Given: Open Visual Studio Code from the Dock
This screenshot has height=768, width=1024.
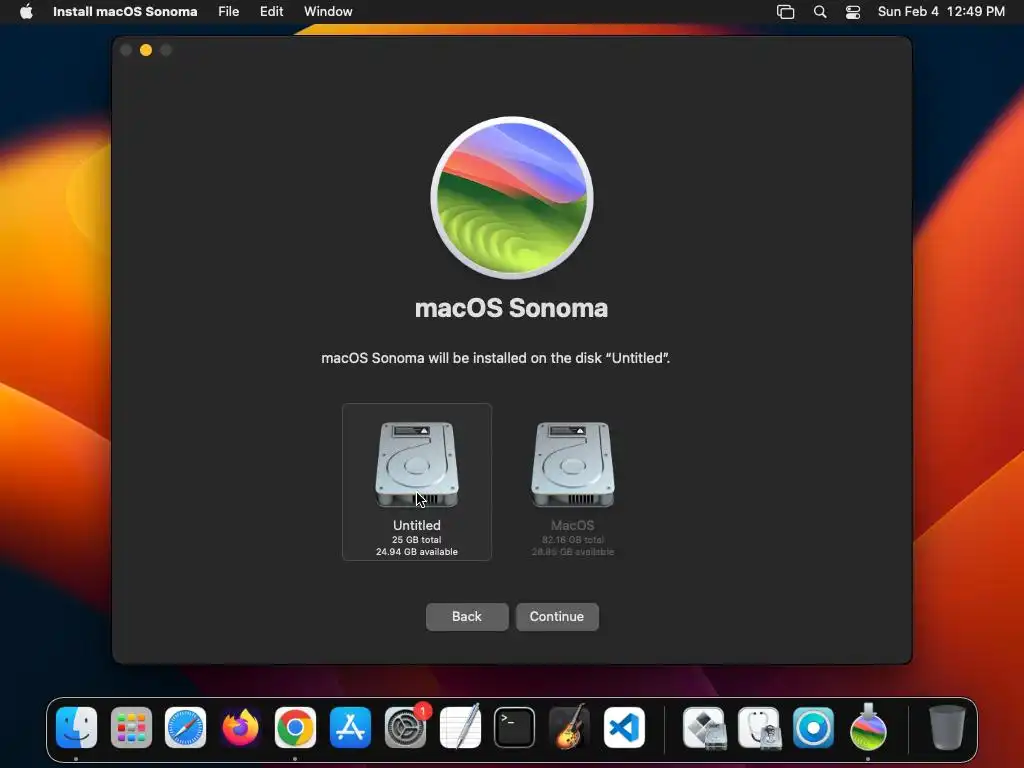Looking at the screenshot, I should 624,728.
